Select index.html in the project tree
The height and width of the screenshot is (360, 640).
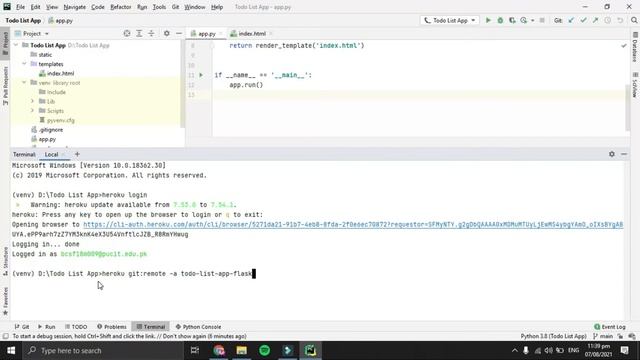coord(60,73)
